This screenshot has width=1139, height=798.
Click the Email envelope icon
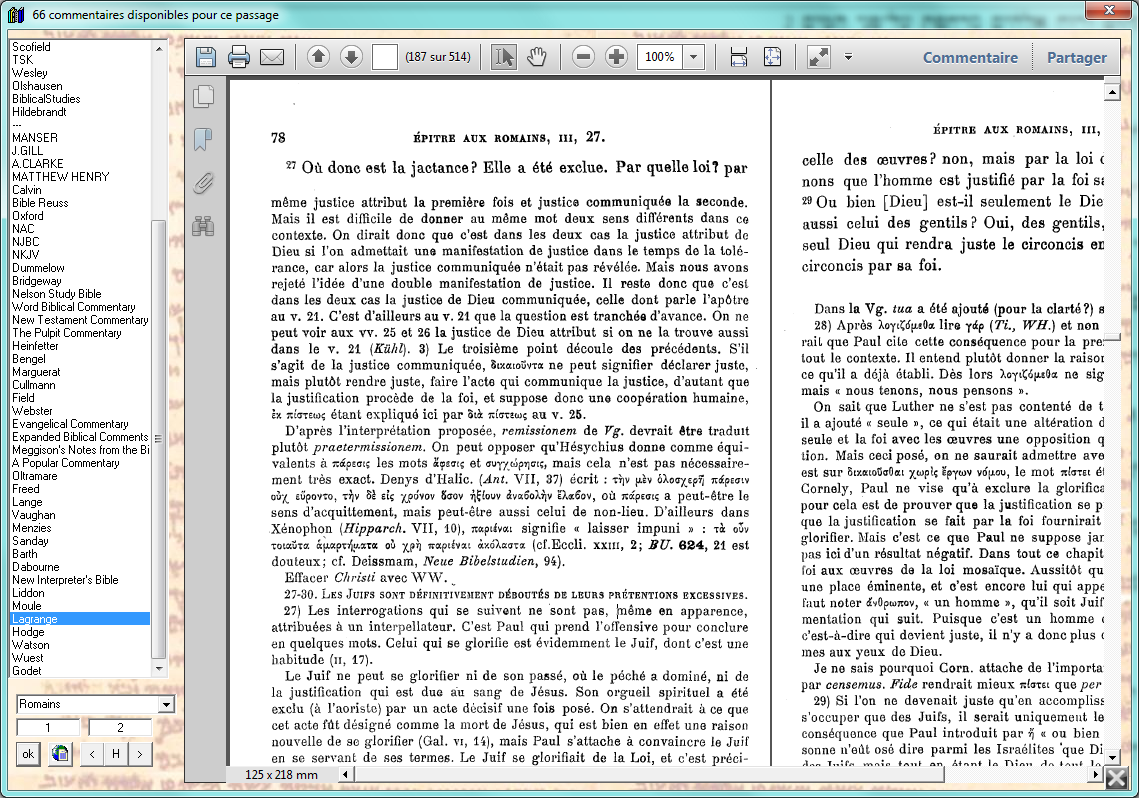272,57
